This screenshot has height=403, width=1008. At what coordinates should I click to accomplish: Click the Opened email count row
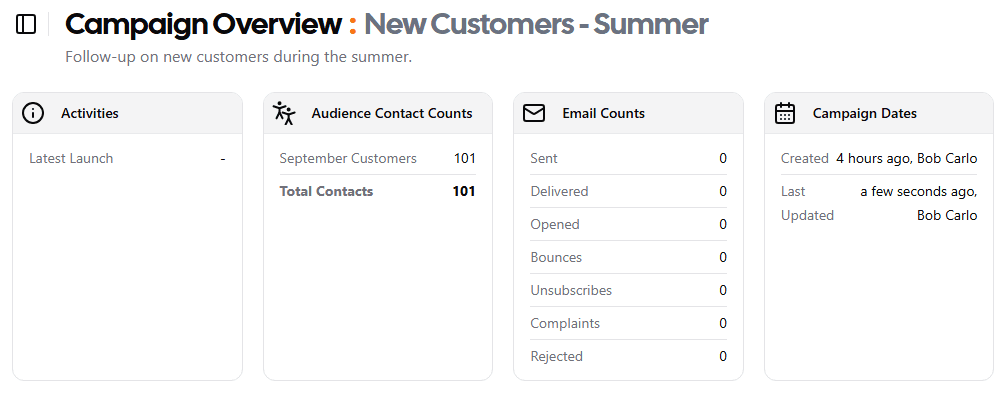628,224
